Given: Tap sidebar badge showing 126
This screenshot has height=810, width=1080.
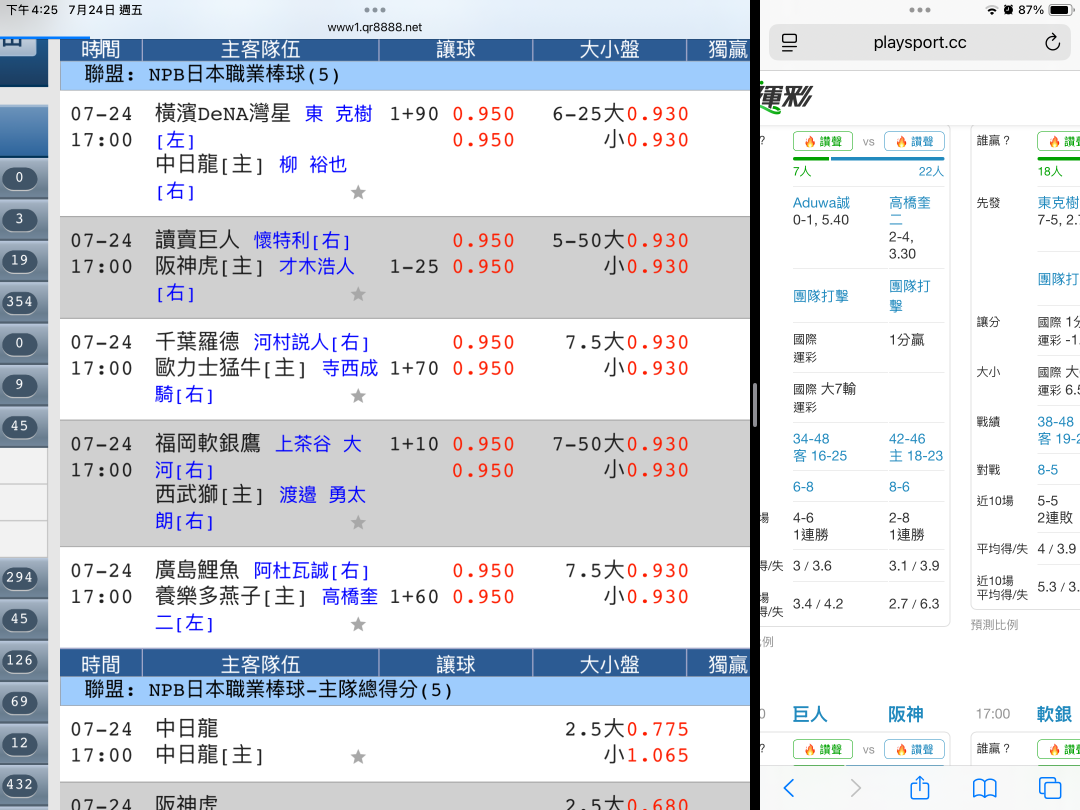Looking at the screenshot, I should pyautogui.click(x=19, y=660).
